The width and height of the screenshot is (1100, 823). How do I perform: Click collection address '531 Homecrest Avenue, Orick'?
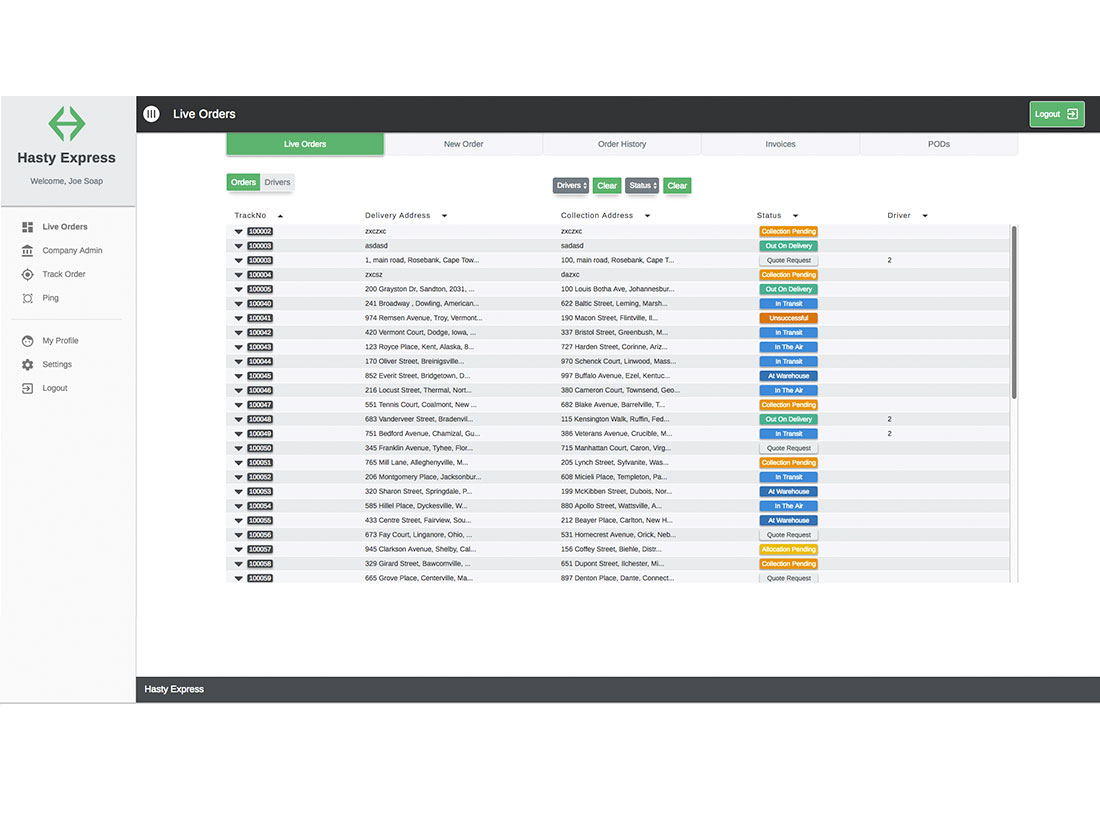pos(618,535)
